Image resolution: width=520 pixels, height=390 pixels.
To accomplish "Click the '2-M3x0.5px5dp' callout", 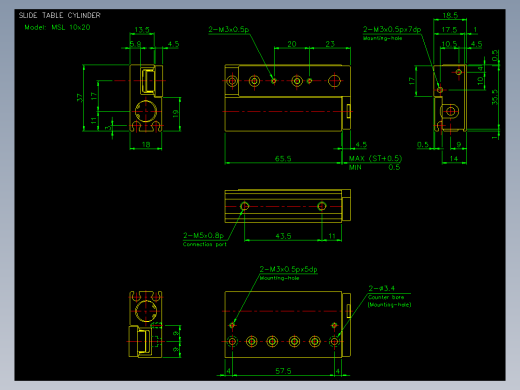I will pyautogui.click(x=288, y=269).
